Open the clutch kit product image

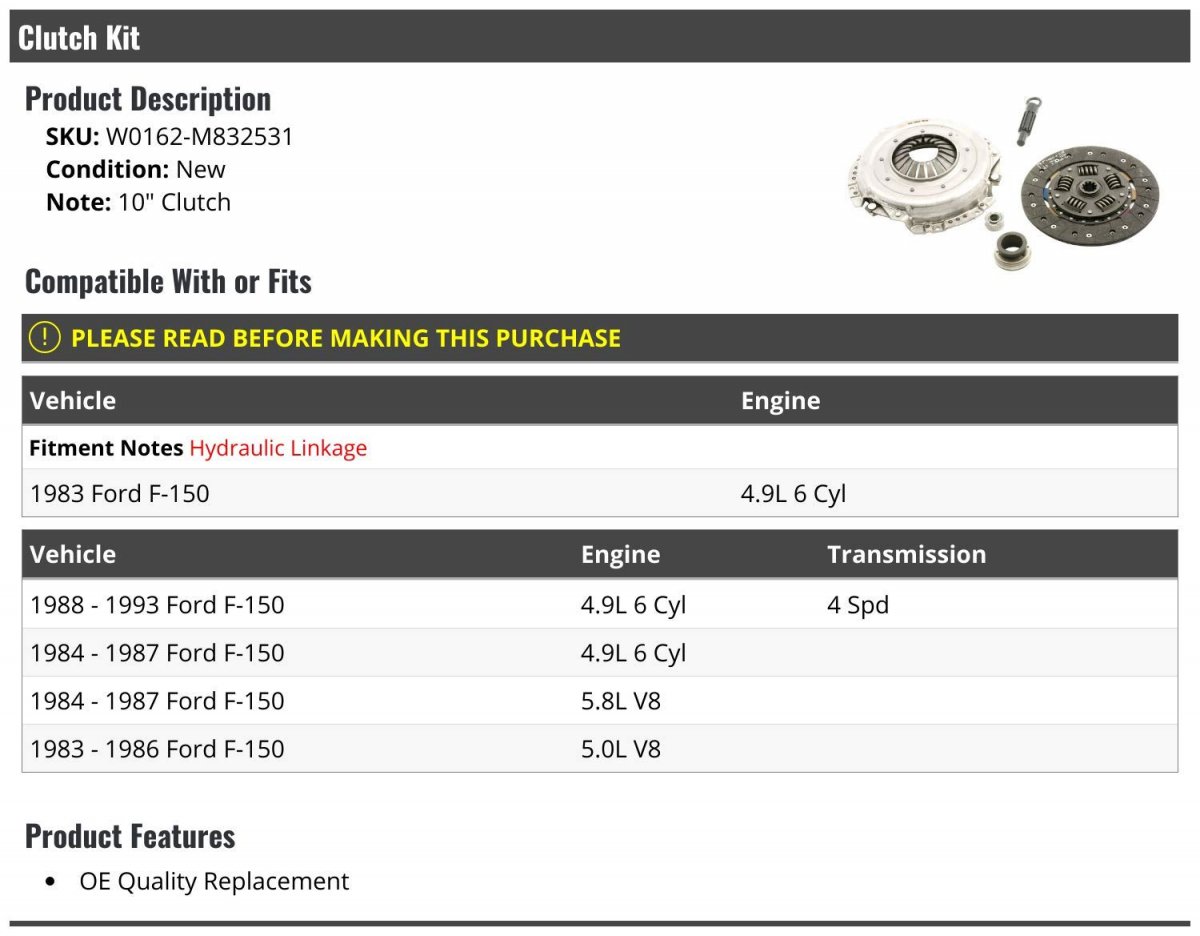click(x=1003, y=182)
